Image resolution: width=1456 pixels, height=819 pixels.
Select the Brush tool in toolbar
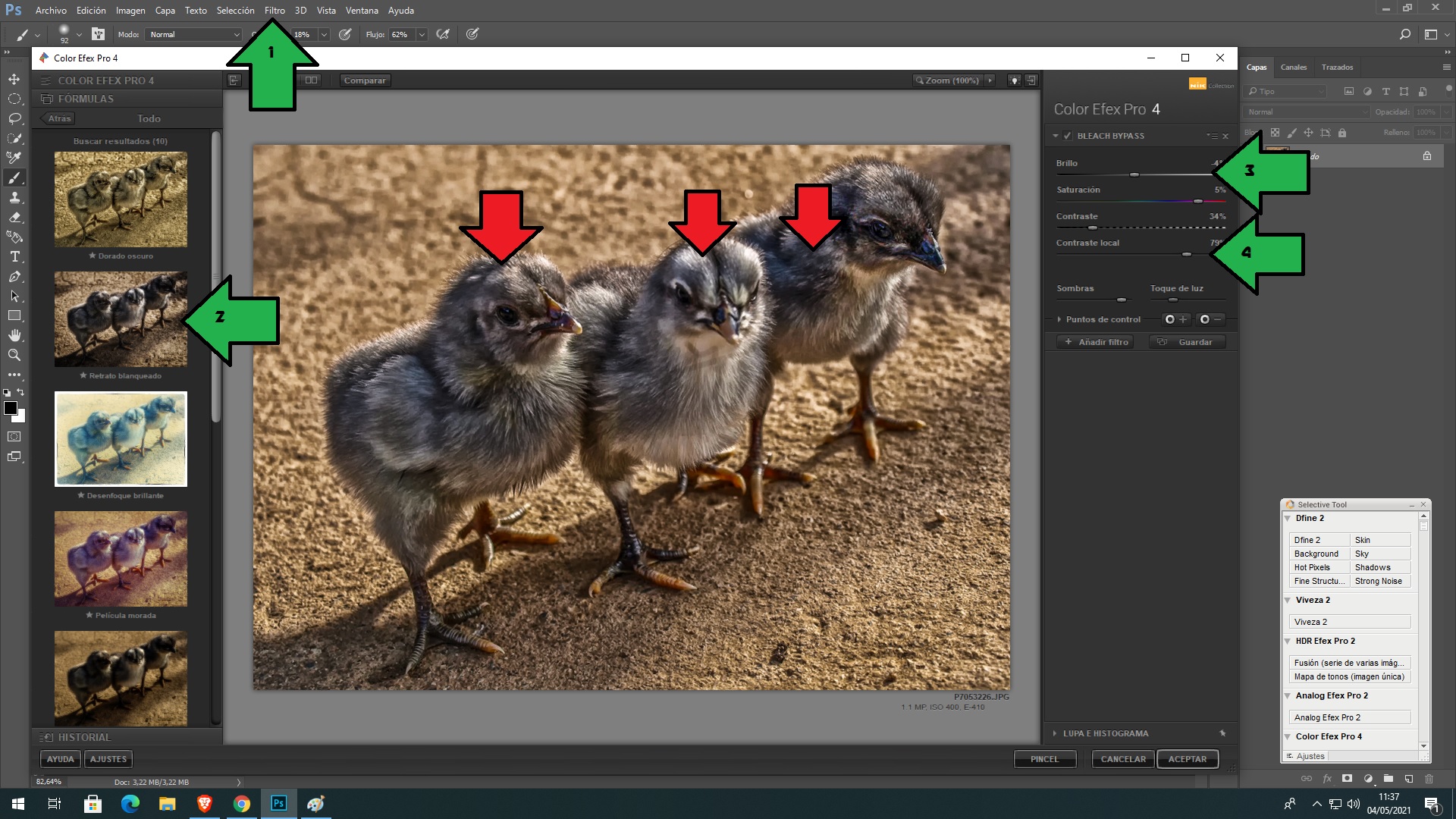coord(14,177)
